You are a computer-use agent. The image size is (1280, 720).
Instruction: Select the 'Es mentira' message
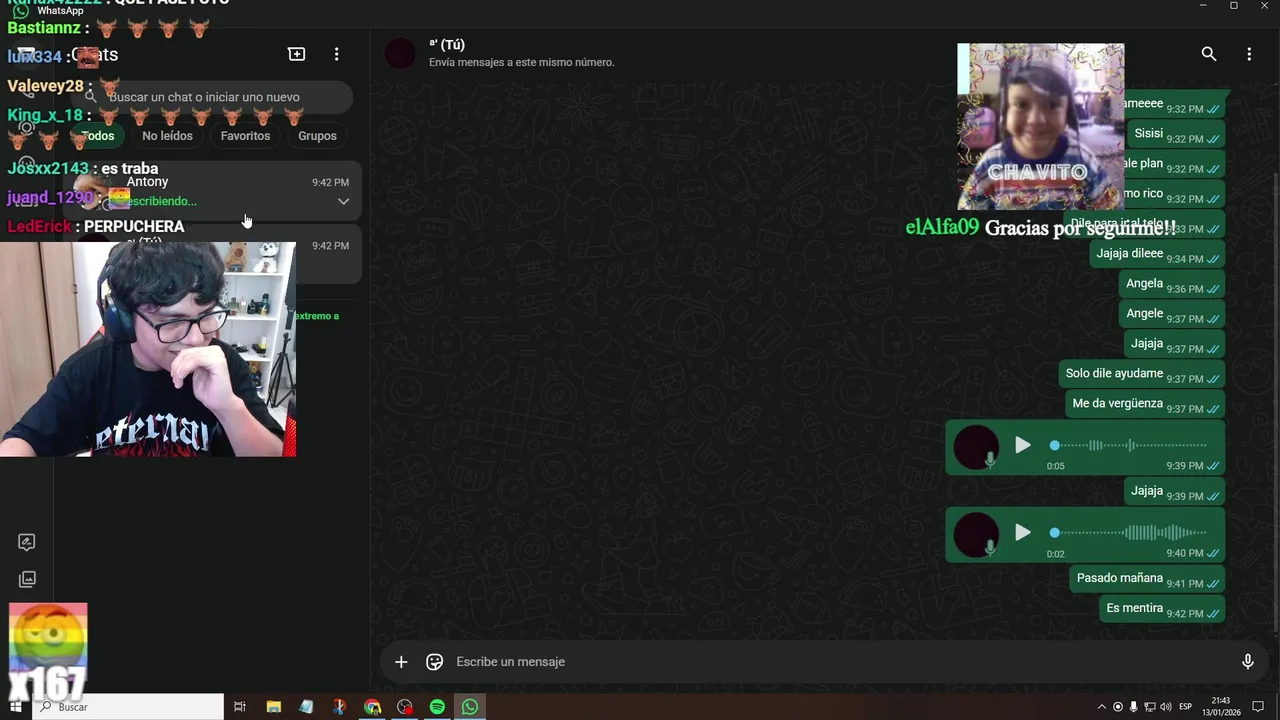(1161, 609)
